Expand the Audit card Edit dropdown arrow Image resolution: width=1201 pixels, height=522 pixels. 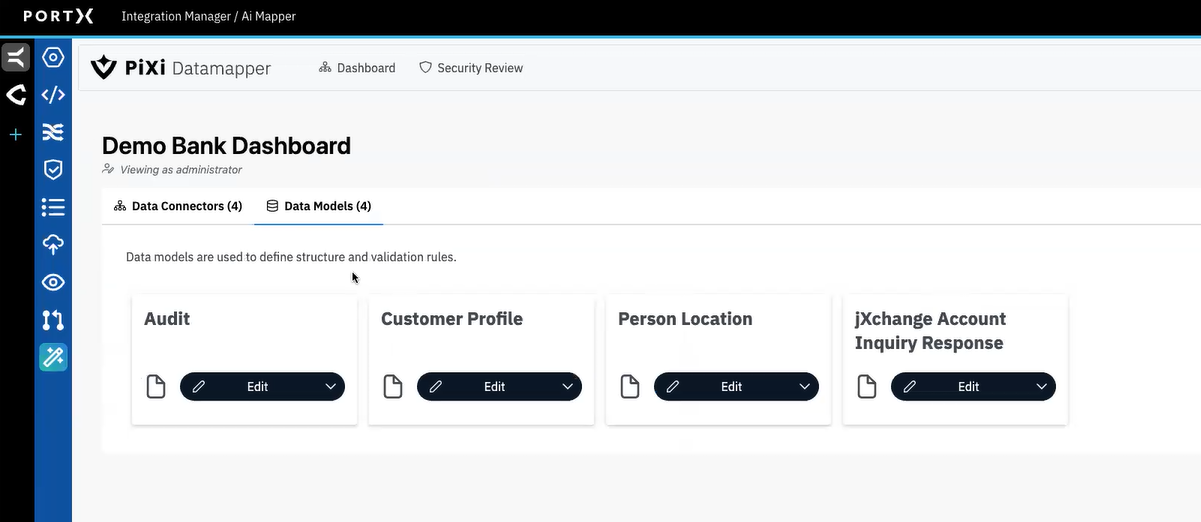pos(331,387)
